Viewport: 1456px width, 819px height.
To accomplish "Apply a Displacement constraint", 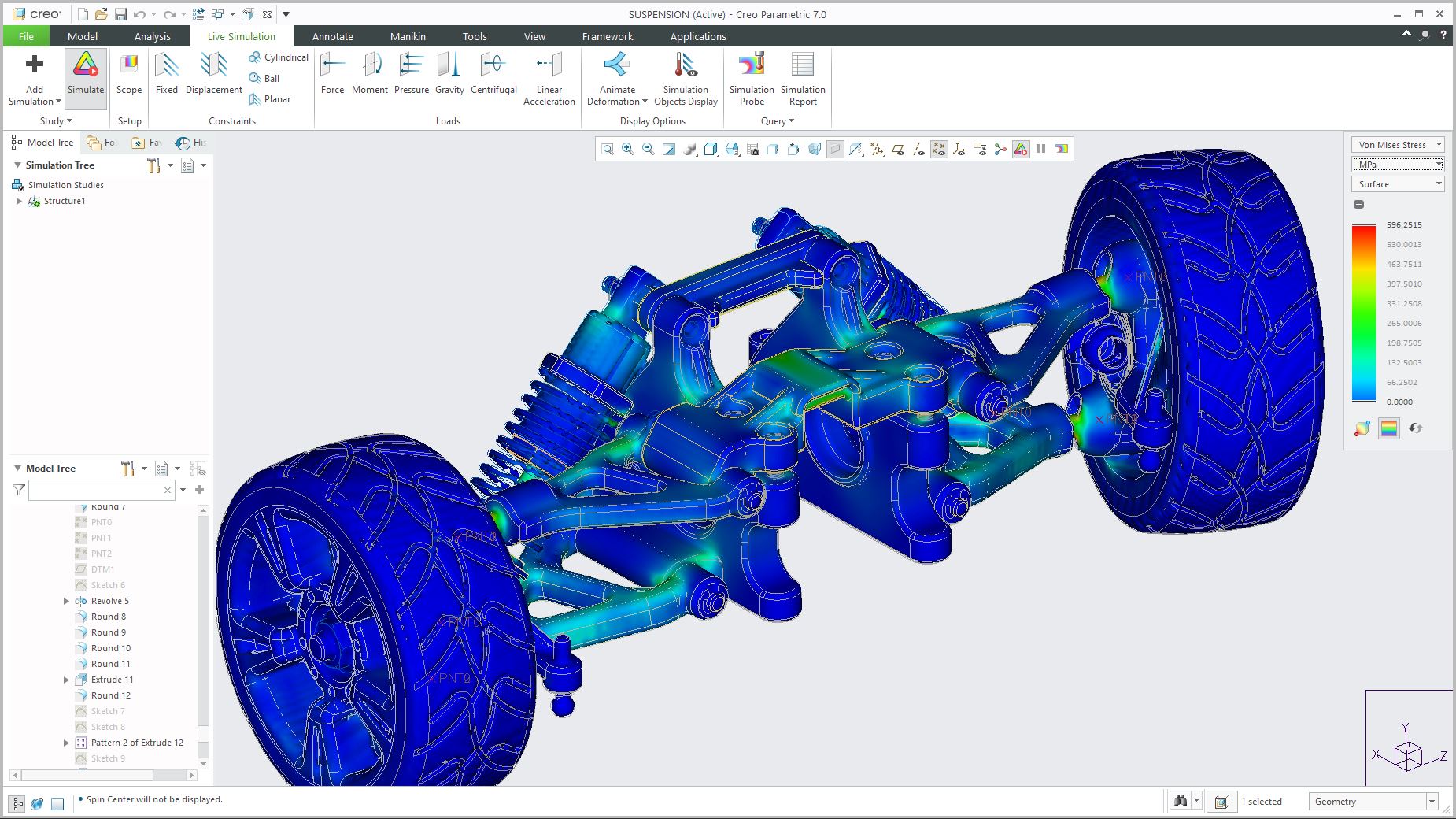I will click(214, 76).
